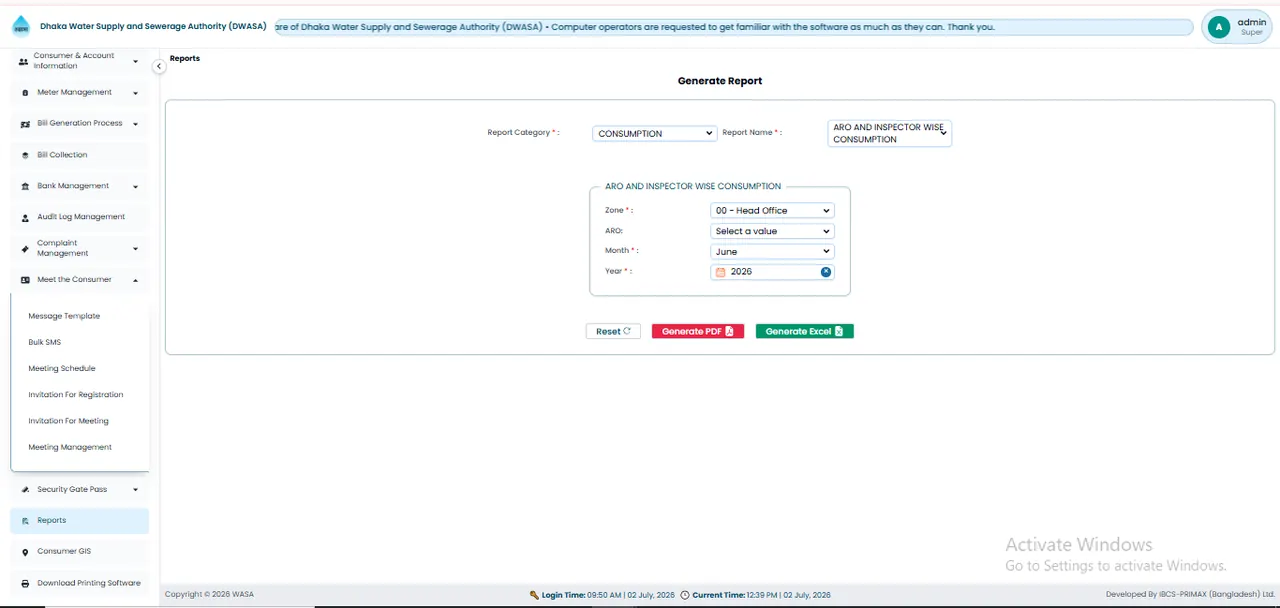This screenshot has width=1280, height=608.
Task: Open Bulk SMS submenu item
Action: 45,342
